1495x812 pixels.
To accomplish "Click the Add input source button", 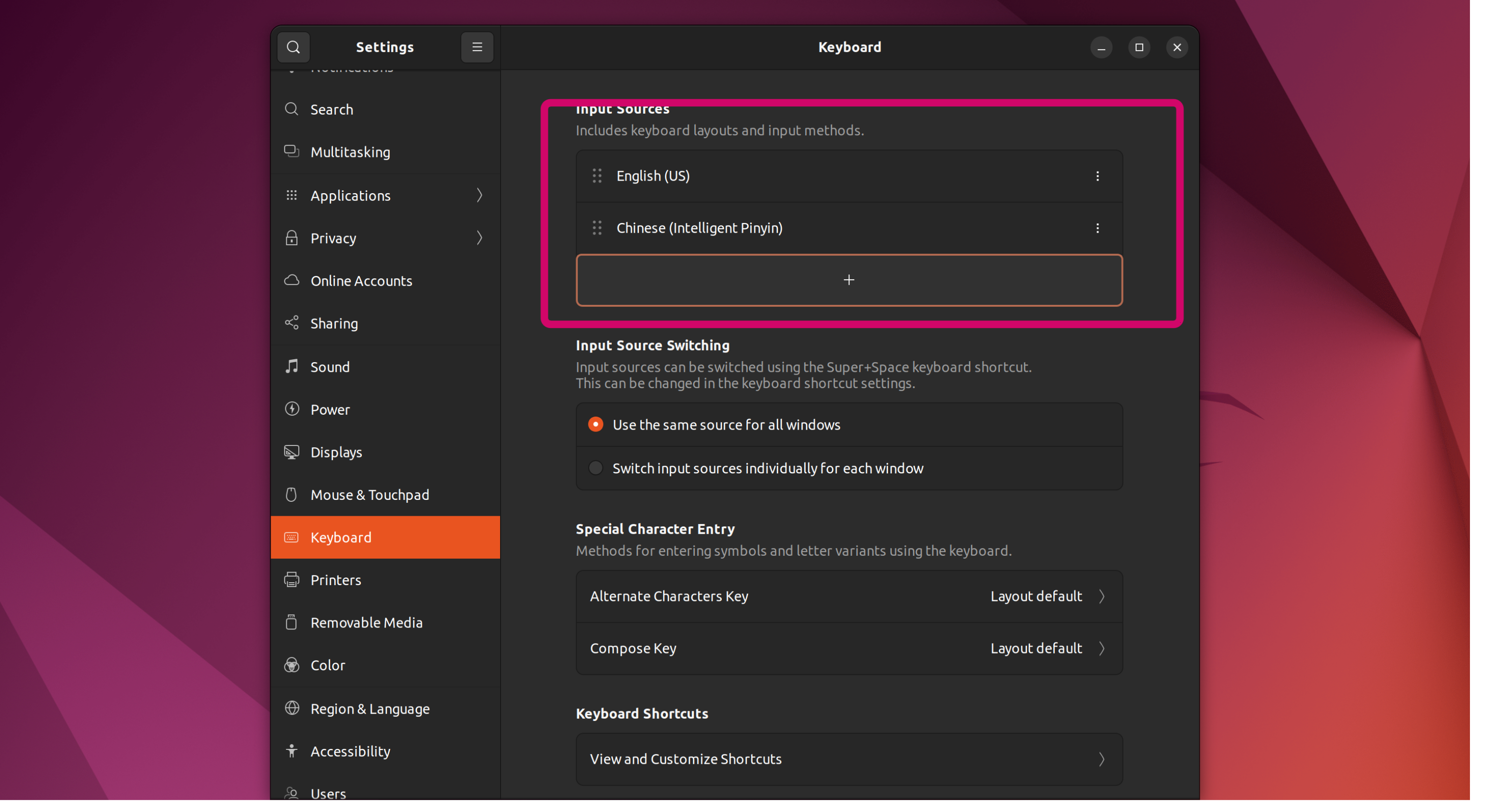I will 848,280.
